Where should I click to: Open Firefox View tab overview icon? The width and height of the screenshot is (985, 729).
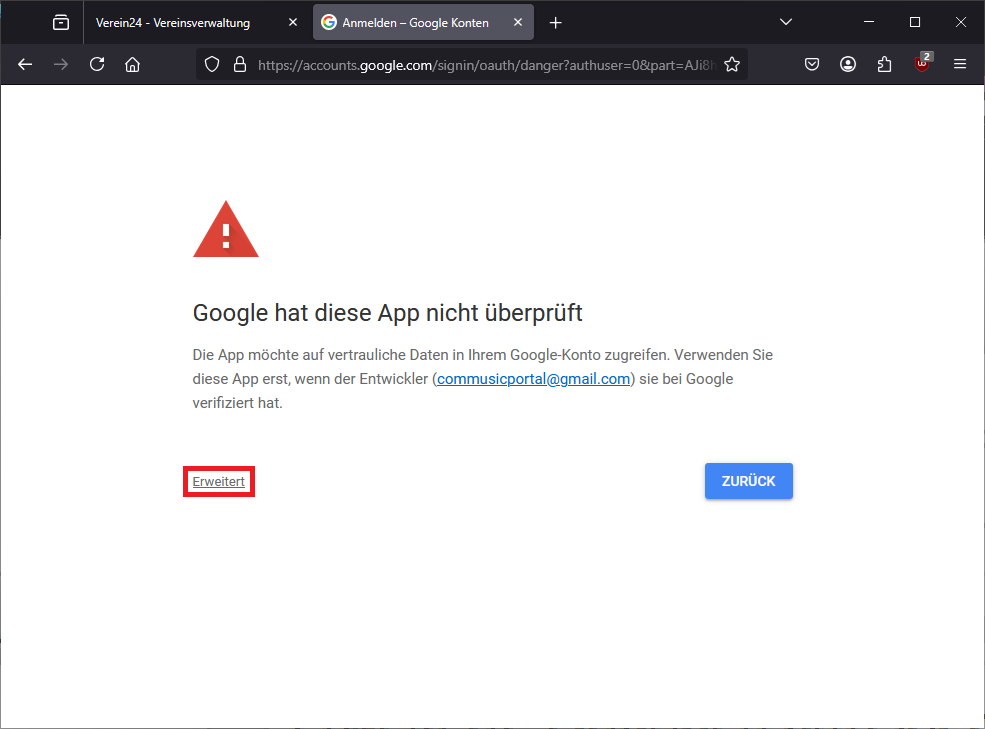61,23
